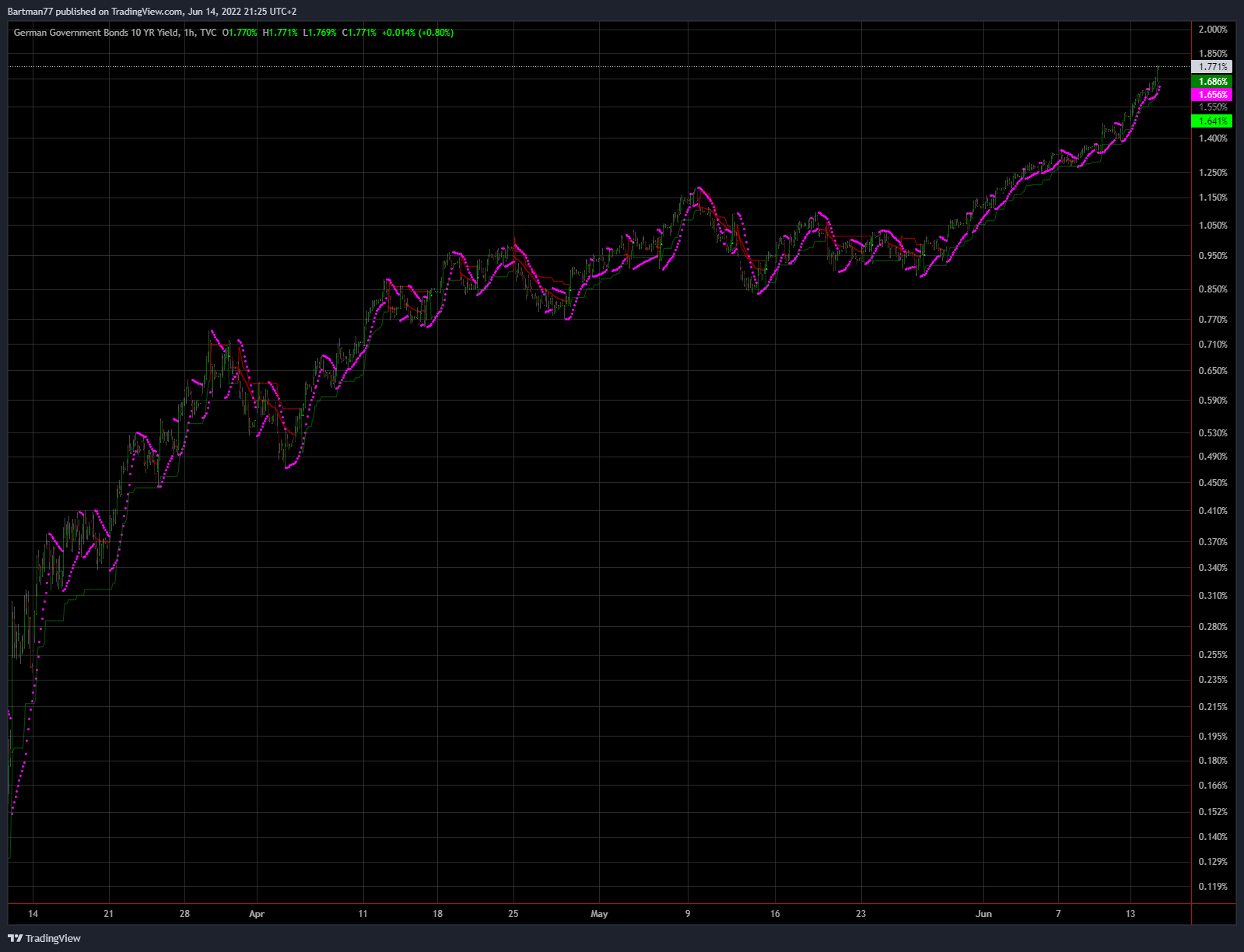Click the close value C1.771% in legend
Screen dimensions: 1244x952
359,33
